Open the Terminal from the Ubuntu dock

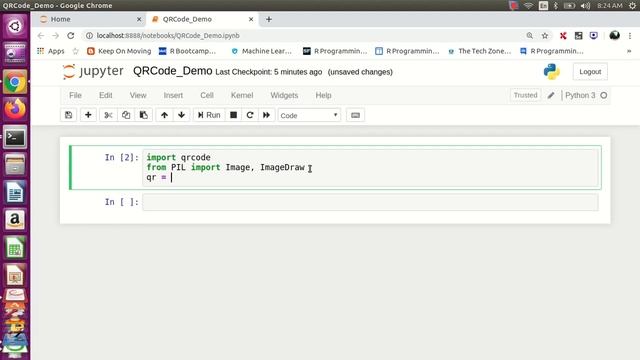(x=15, y=138)
